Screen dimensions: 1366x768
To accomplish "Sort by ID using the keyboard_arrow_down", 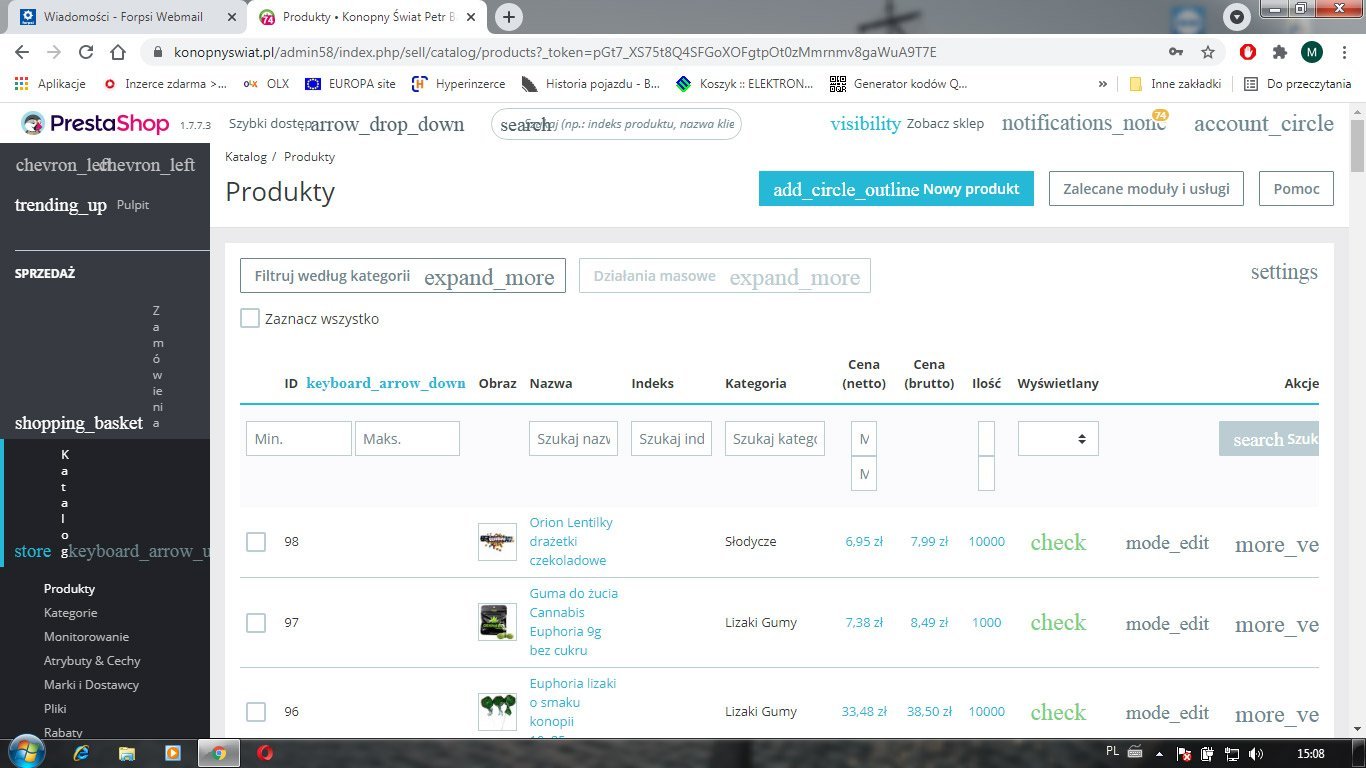I will [386, 383].
